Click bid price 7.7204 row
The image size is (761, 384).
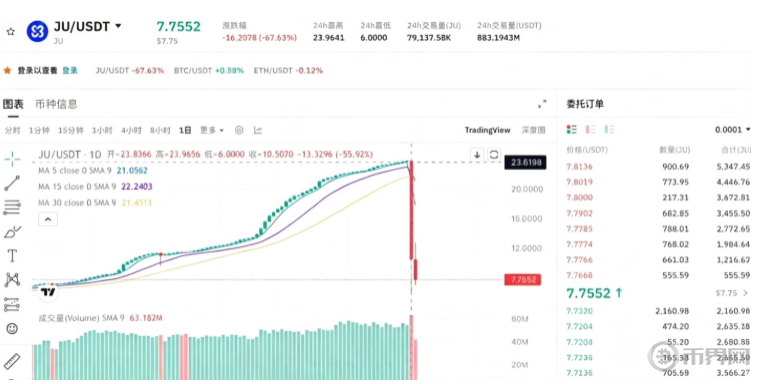pyautogui.click(x=658, y=326)
